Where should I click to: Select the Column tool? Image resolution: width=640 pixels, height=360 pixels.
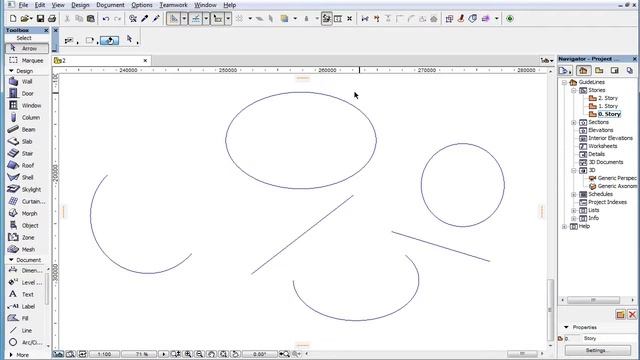27,118
